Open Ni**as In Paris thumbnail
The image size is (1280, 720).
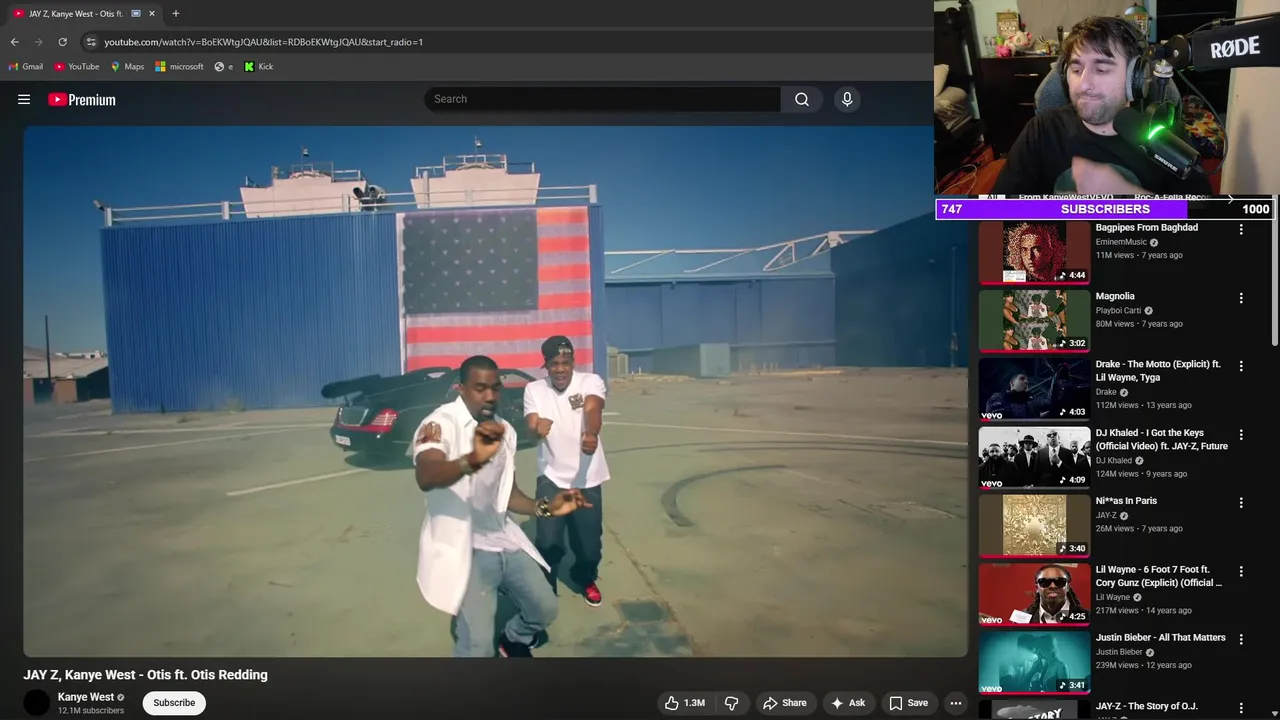pyautogui.click(x=1034, y=526)
